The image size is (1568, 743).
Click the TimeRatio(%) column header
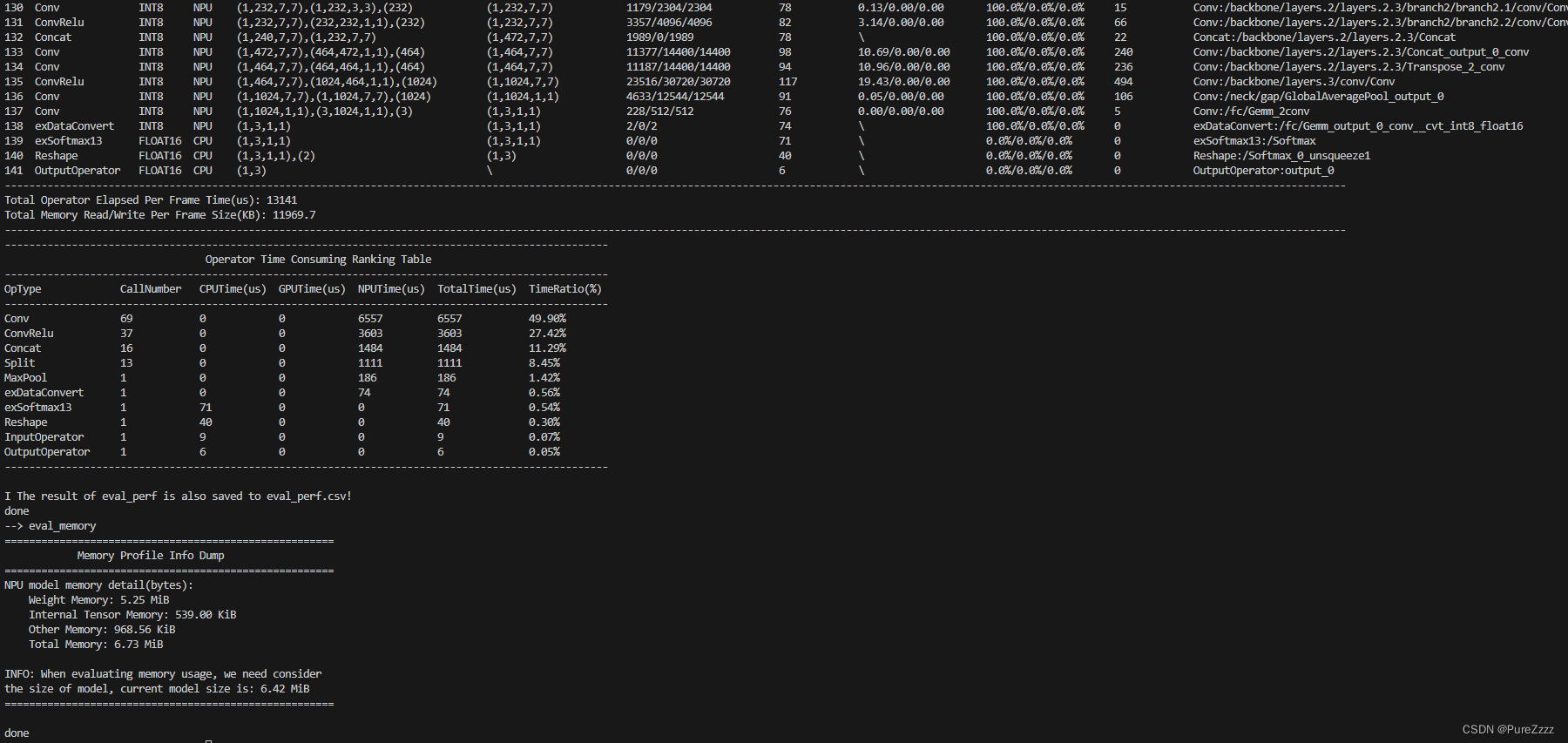565,288
